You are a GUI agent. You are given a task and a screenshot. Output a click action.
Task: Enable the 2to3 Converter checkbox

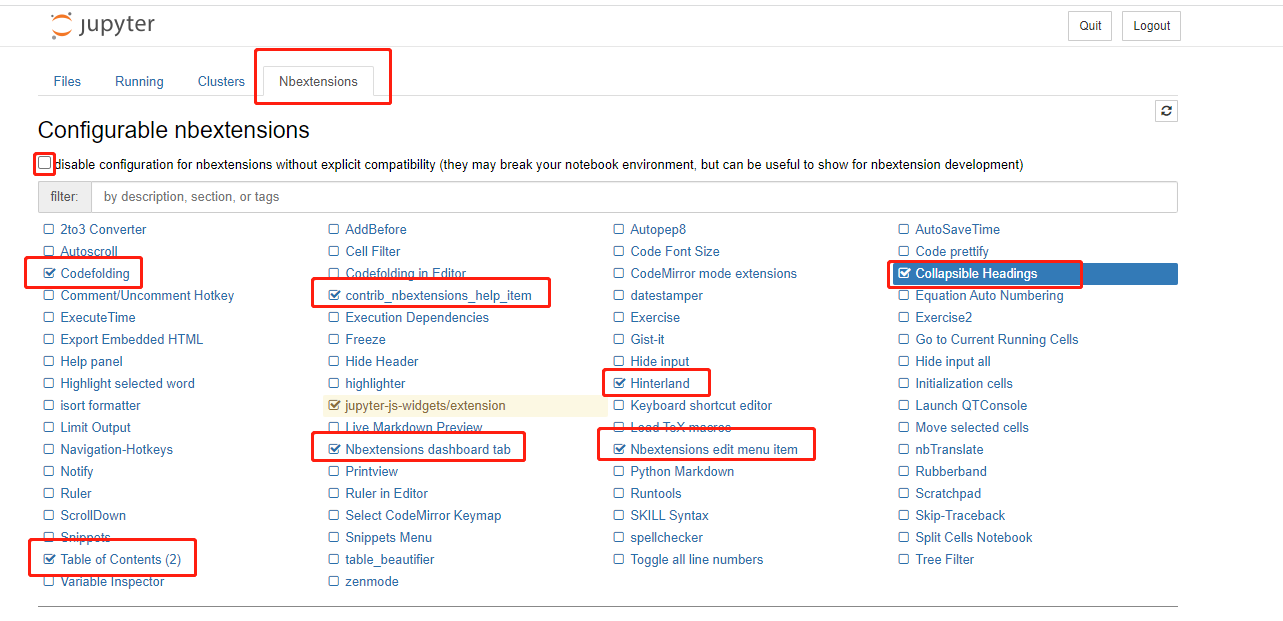coord(49,229)
